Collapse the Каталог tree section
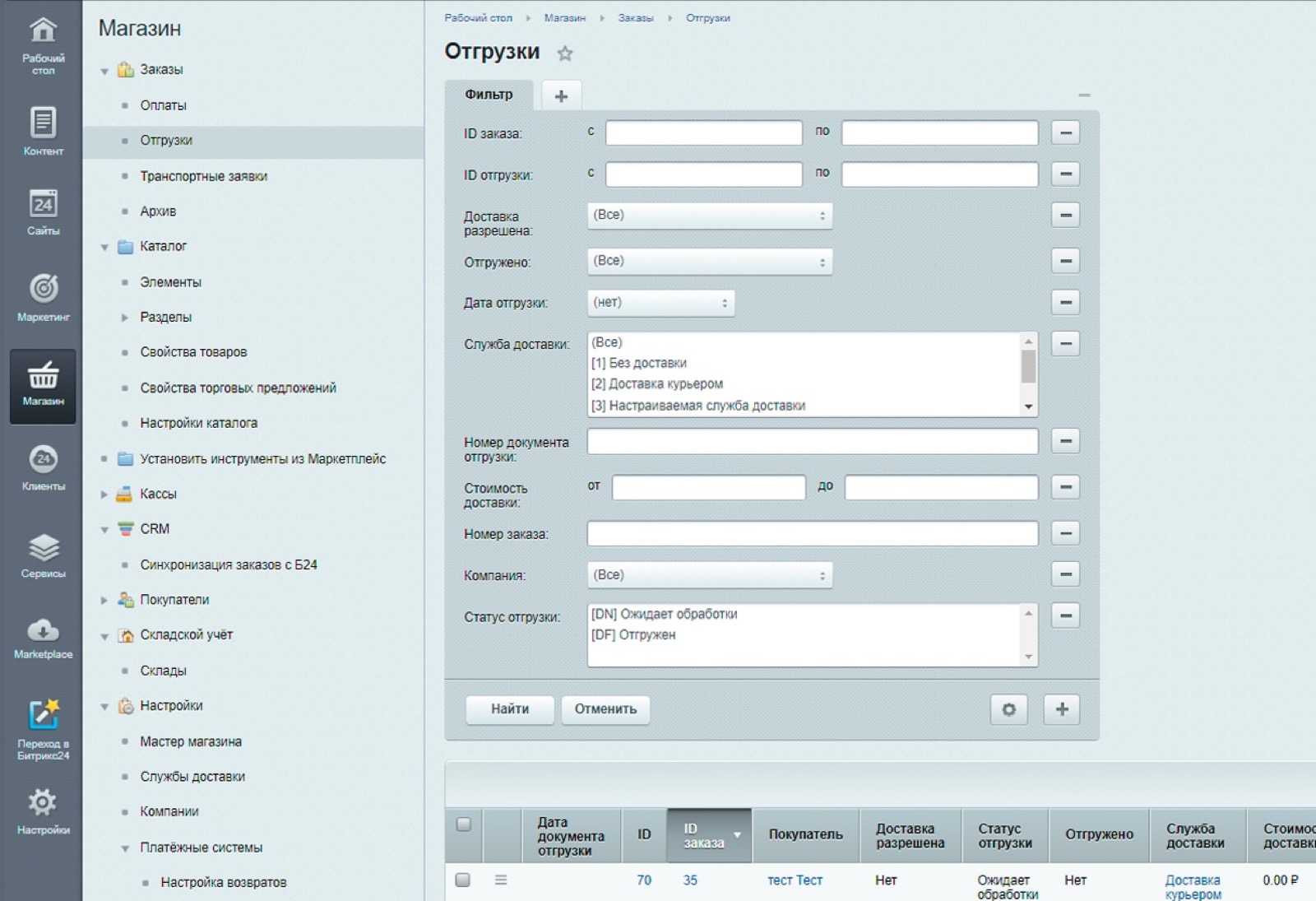Viewport: 1316px width, 901px height. pos(104,247)
